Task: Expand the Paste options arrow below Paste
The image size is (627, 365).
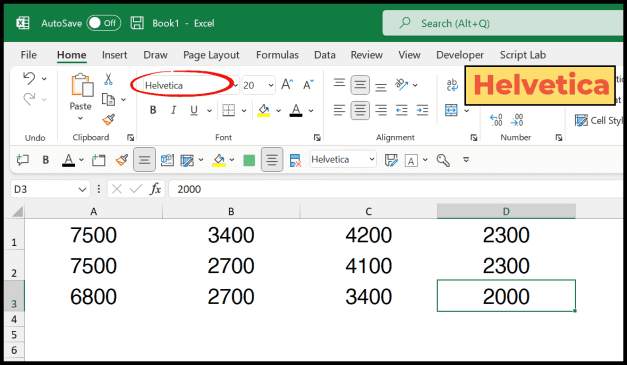Action: pos(80,118)
